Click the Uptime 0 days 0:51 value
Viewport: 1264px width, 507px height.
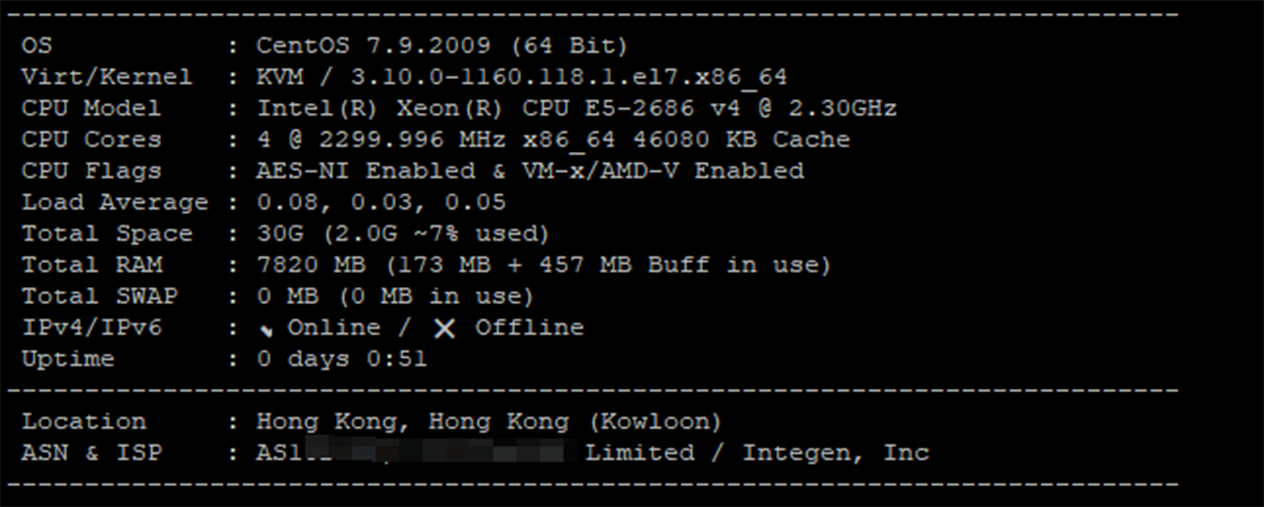tap(342, 359)
